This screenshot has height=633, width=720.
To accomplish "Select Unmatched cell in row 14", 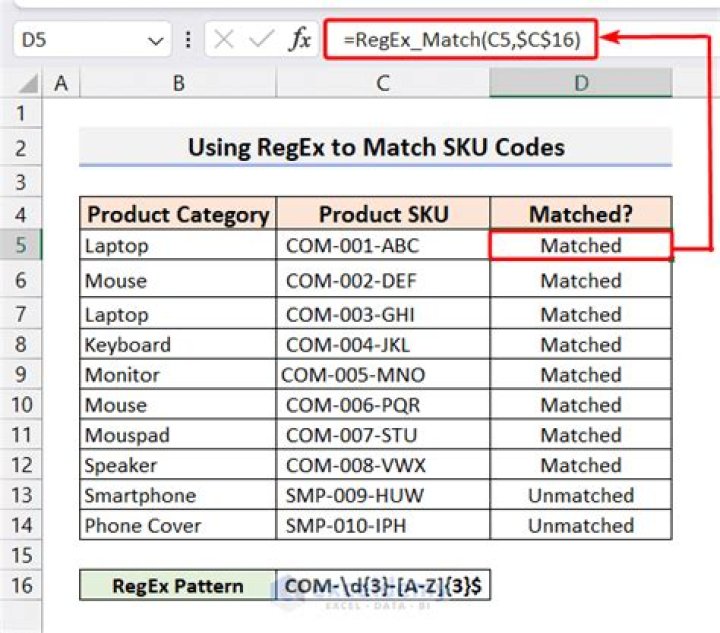I will point(581,525).
